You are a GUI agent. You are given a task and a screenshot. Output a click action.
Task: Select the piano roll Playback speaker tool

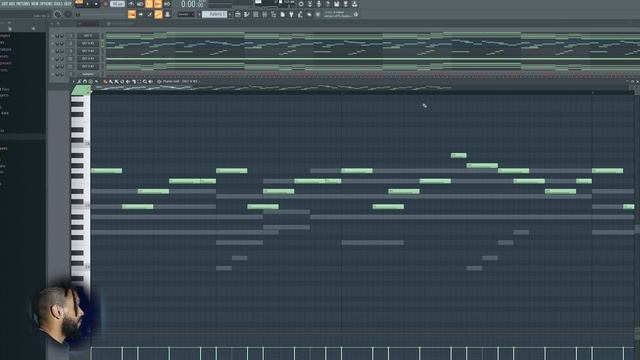point(151,82)
